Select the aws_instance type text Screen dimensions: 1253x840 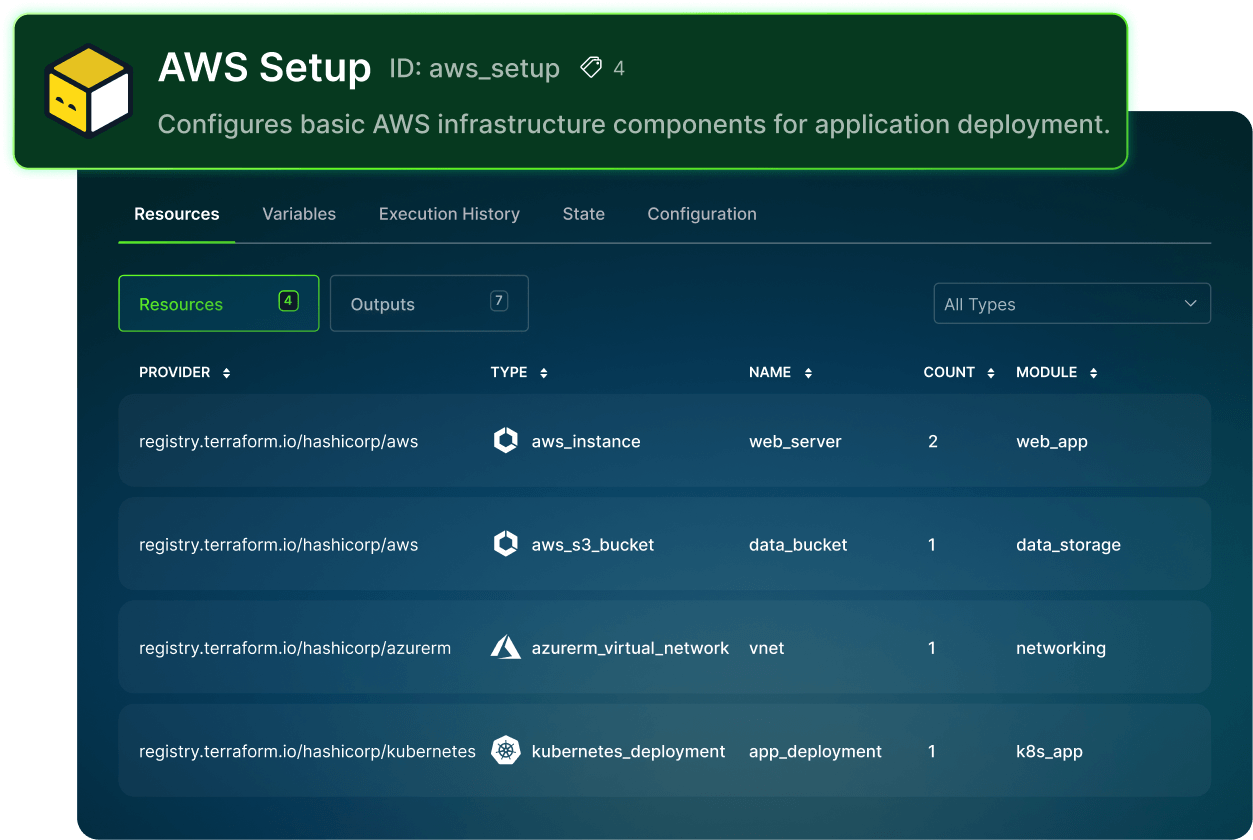coord(586,441)
